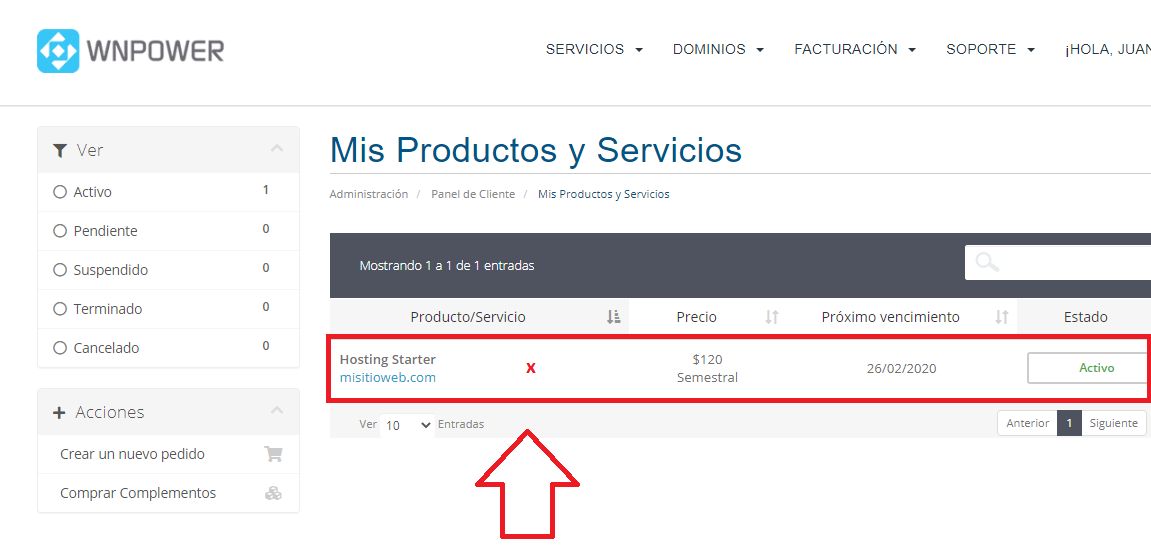Select the Suspendido filter radio button

[x=60, y=270]
